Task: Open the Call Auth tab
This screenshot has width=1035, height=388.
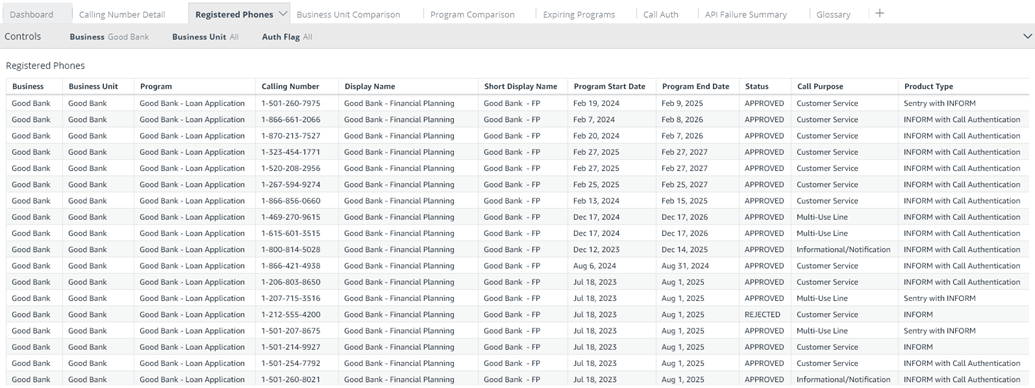Action: (x=660, y=14)
